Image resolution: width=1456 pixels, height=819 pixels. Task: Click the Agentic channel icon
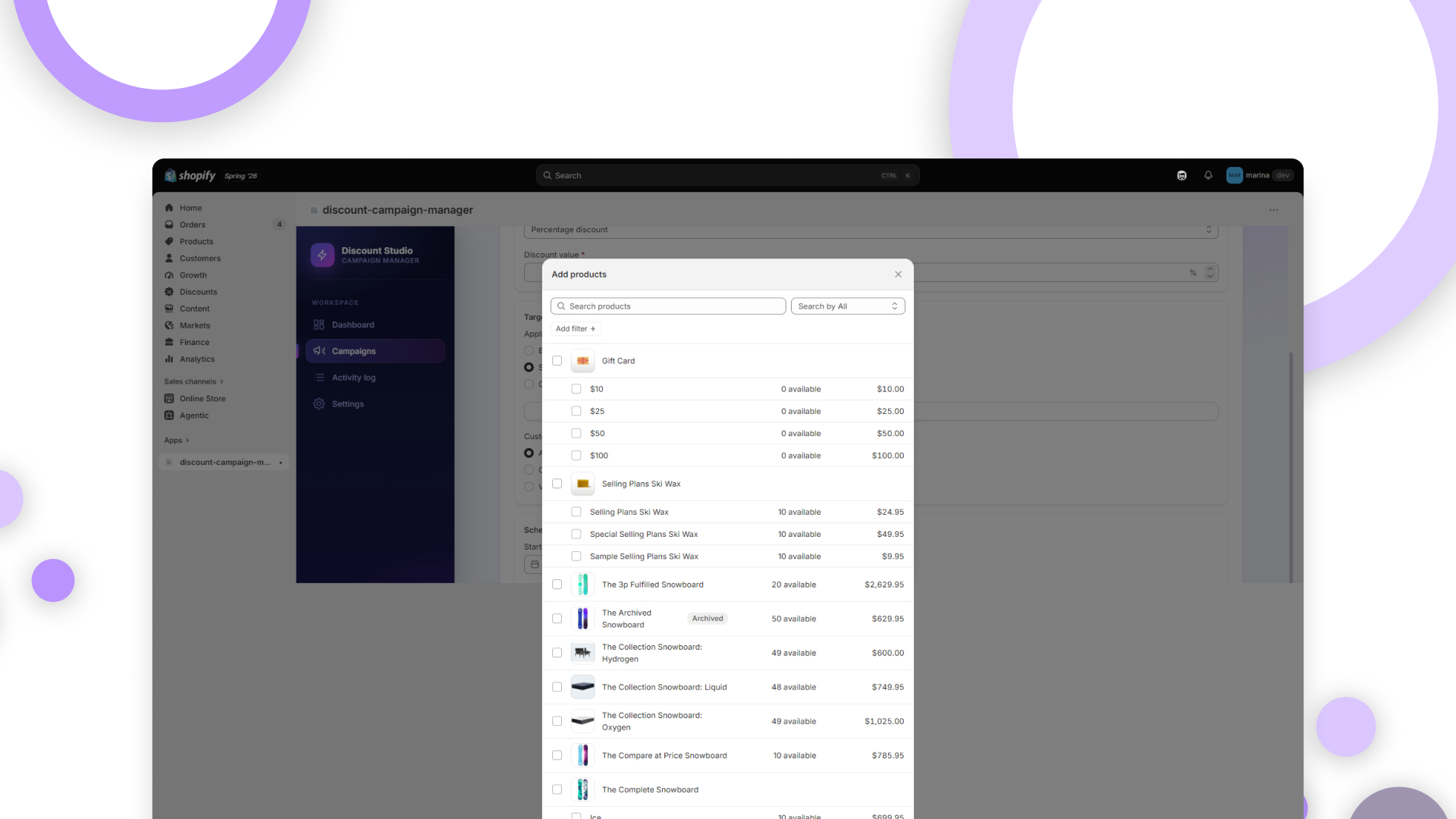[169, 416]
